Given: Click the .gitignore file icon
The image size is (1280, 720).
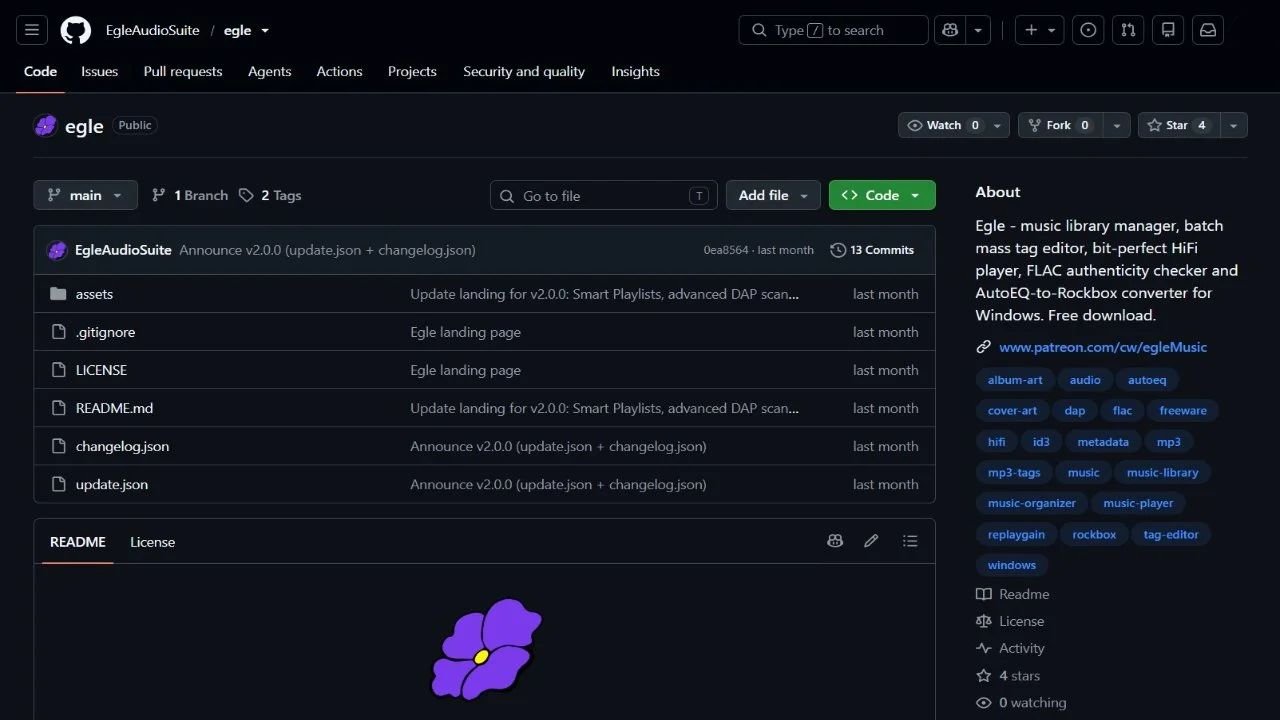Looking at the screenshot, I should [58, 332].
